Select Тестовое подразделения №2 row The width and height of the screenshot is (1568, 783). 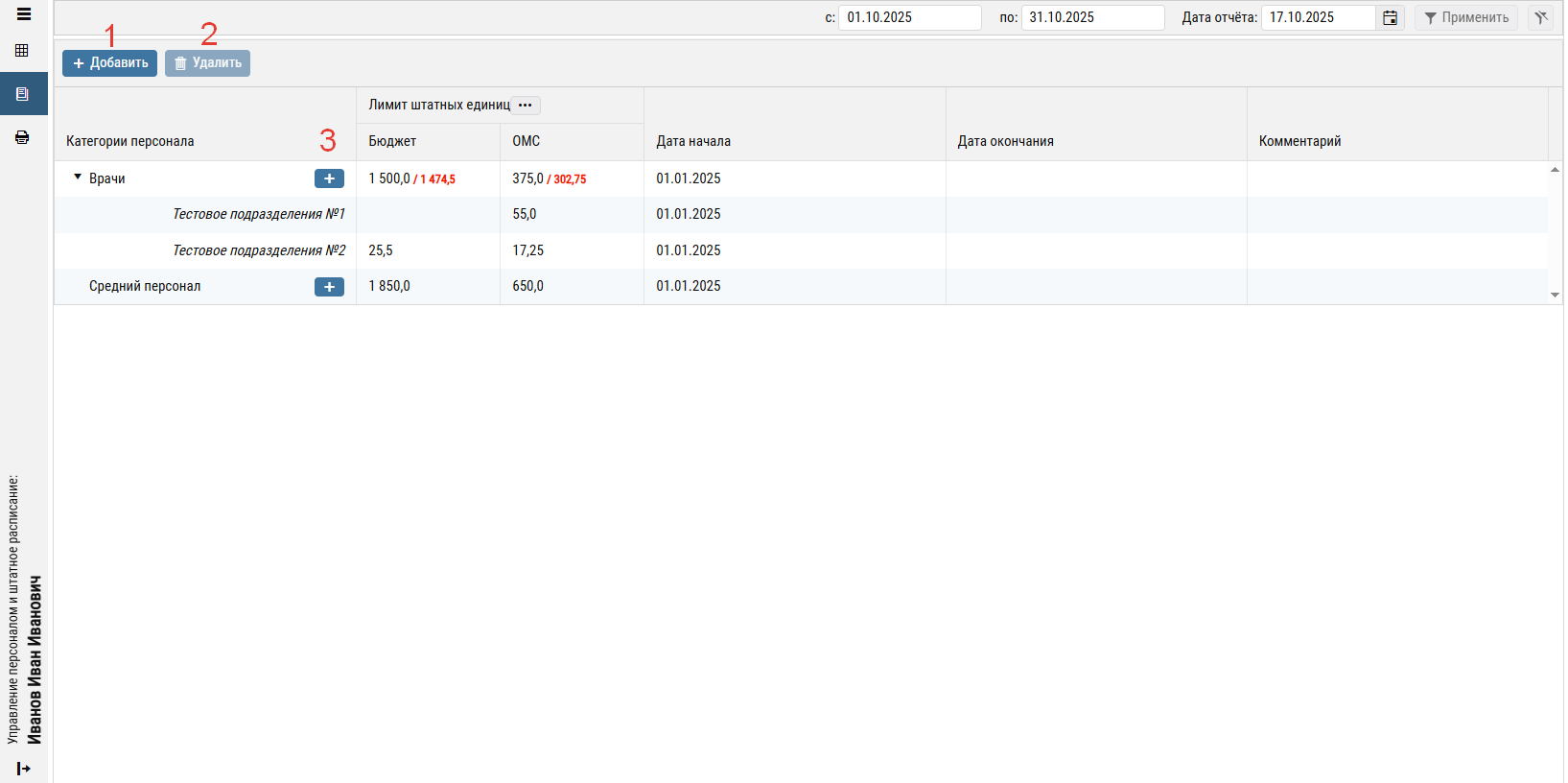[x=258, y=250]
